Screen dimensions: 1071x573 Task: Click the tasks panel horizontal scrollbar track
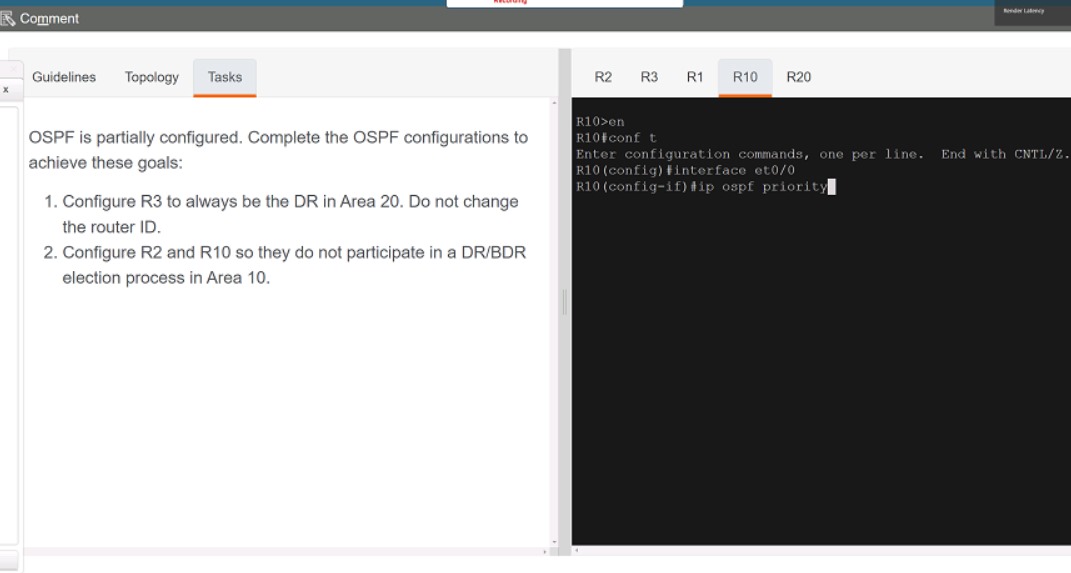[280, 551]
